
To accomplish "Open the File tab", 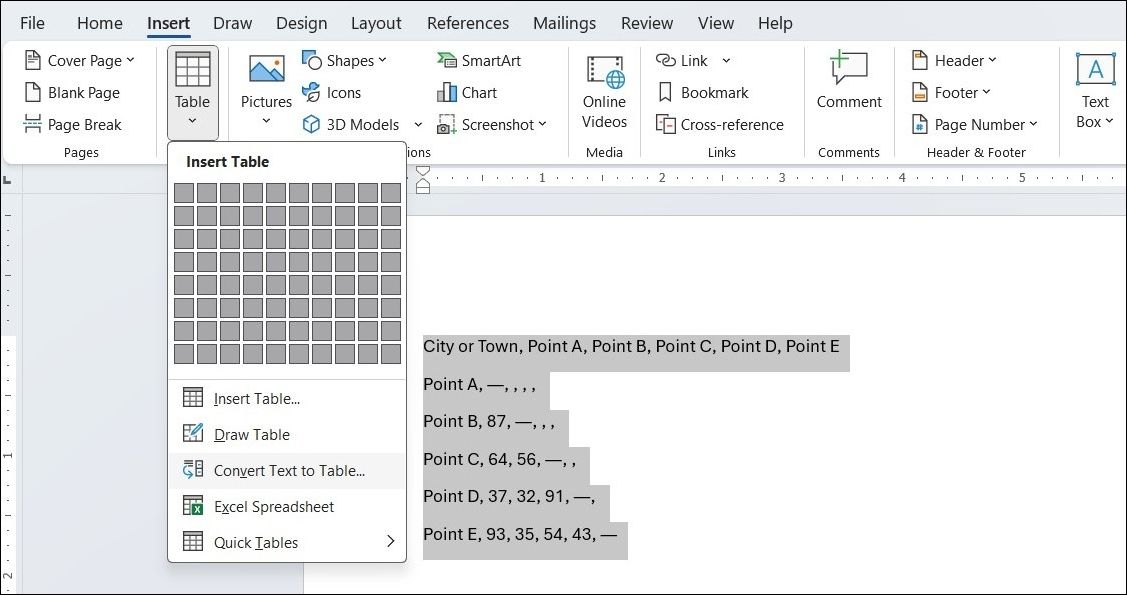I will coord(32,23).
